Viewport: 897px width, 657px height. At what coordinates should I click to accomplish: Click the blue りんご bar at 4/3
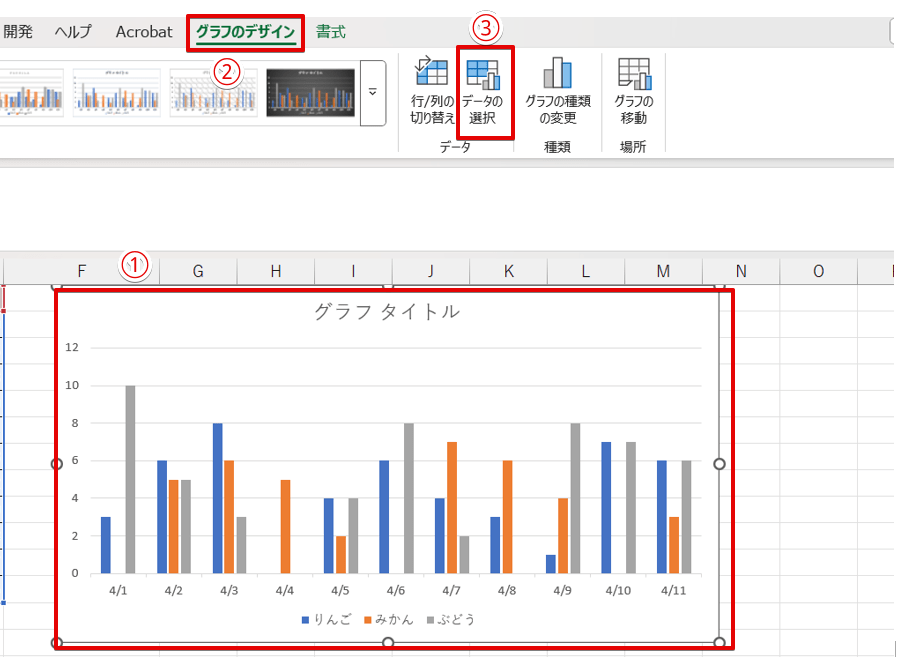click(217, 498)
